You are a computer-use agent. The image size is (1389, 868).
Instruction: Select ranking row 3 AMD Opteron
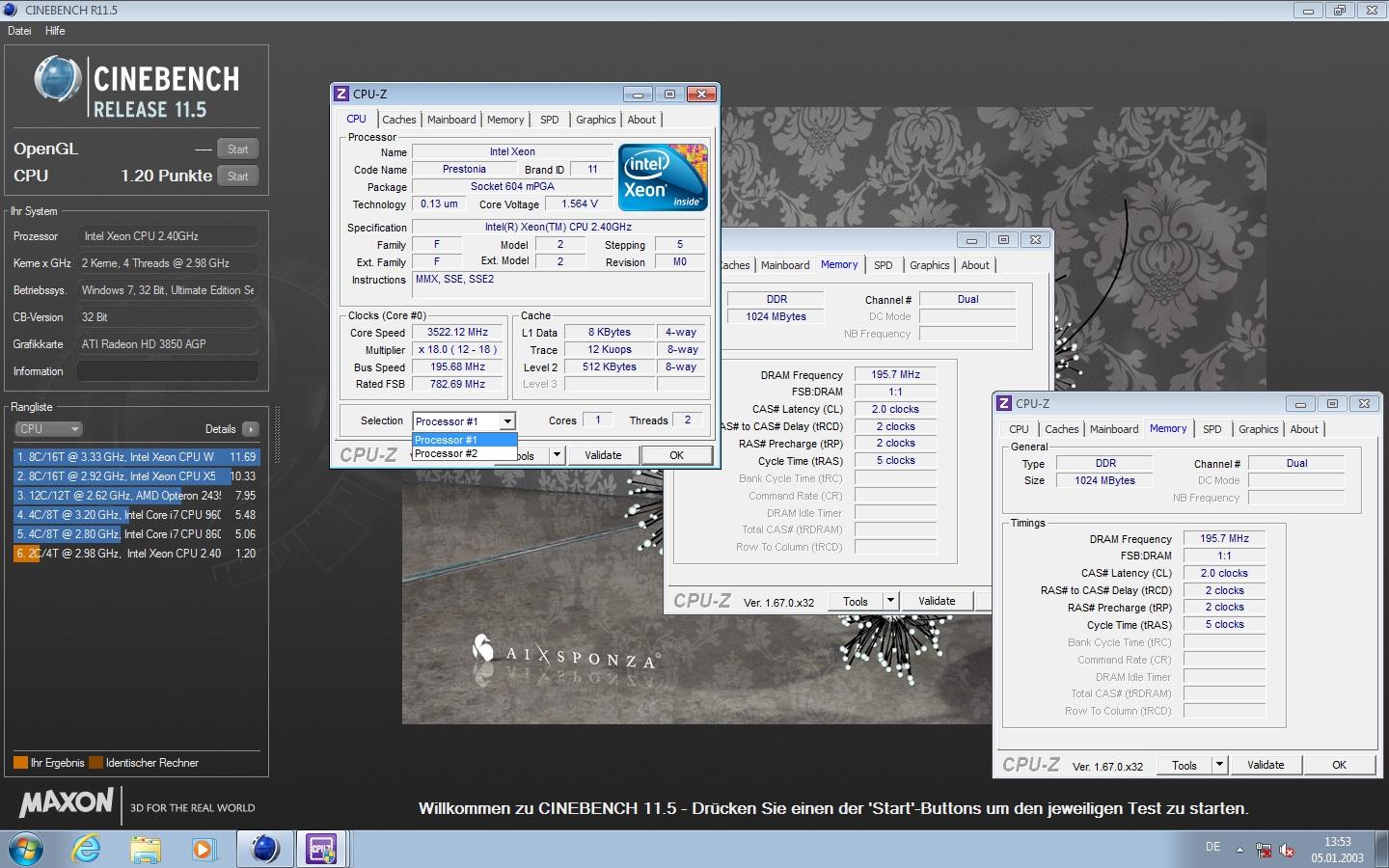[136, 496]
